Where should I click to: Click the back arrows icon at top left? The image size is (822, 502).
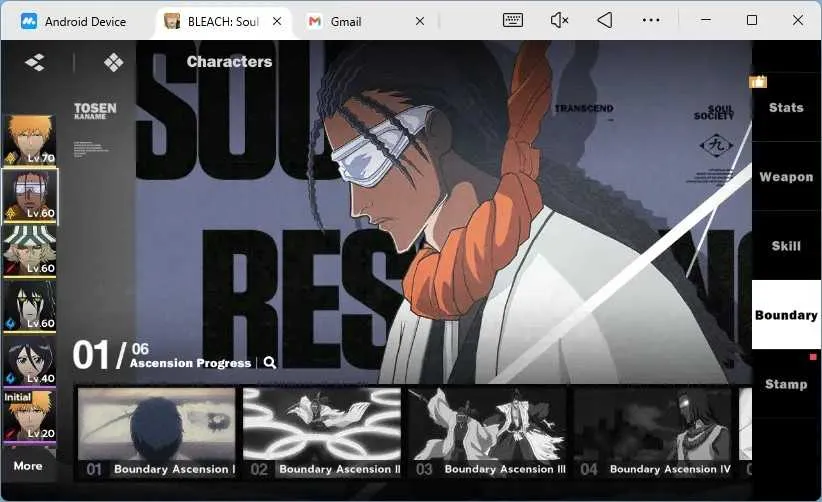[35, 62]
